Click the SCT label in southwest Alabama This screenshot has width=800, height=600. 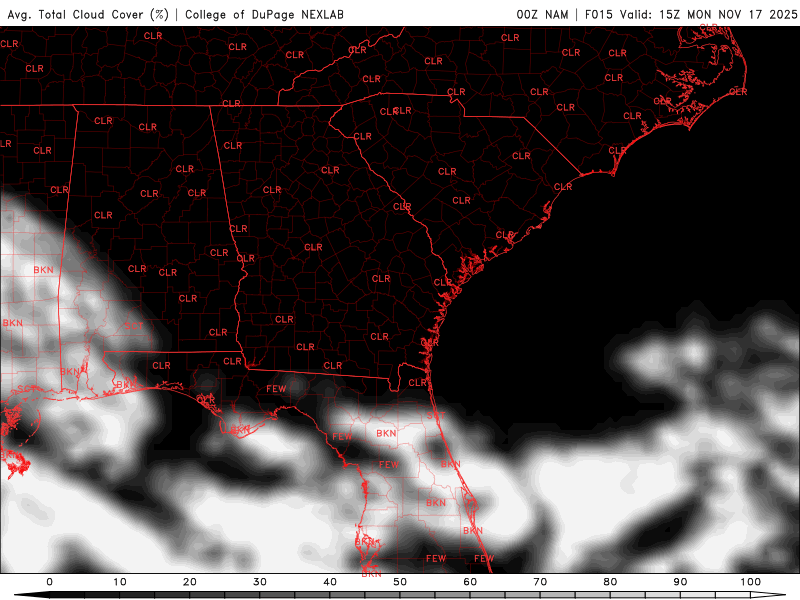pyautogui.click(x=134, y=326)
